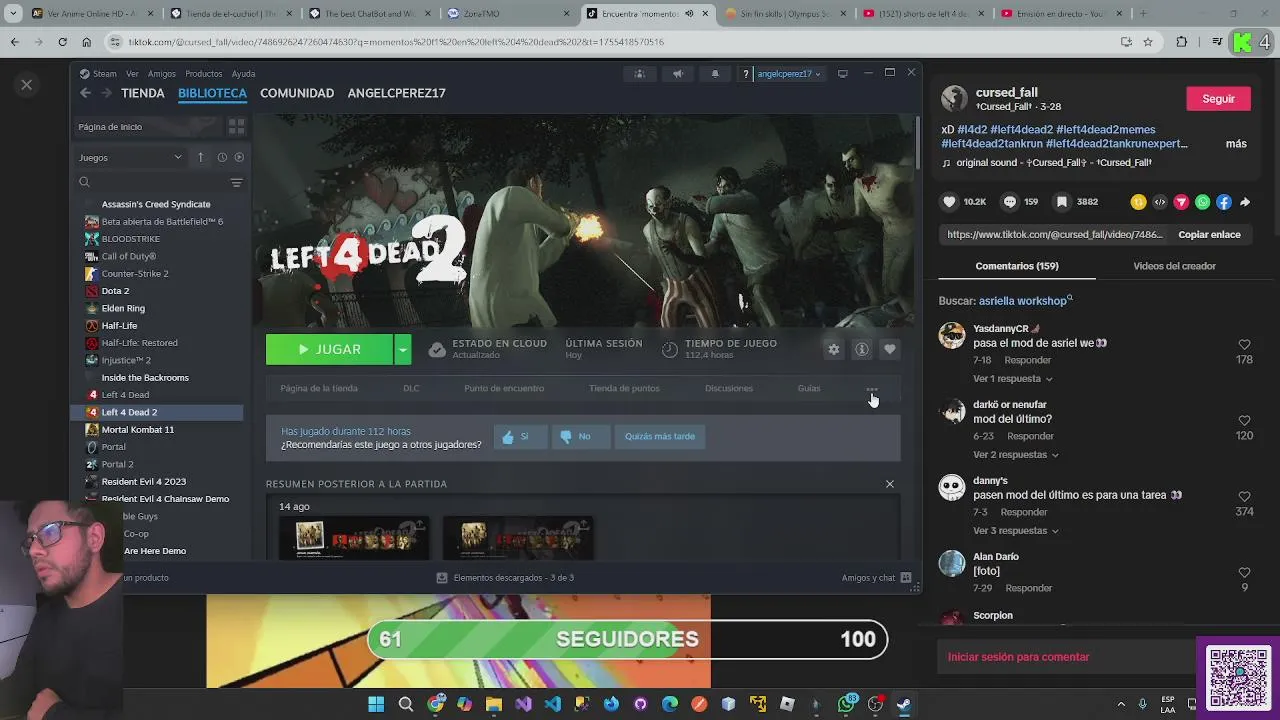Click hashtag #left4dead2memes link
Image resolution: width=1280 pixels, height=720 pixels.
click(x=1106, y=130)
